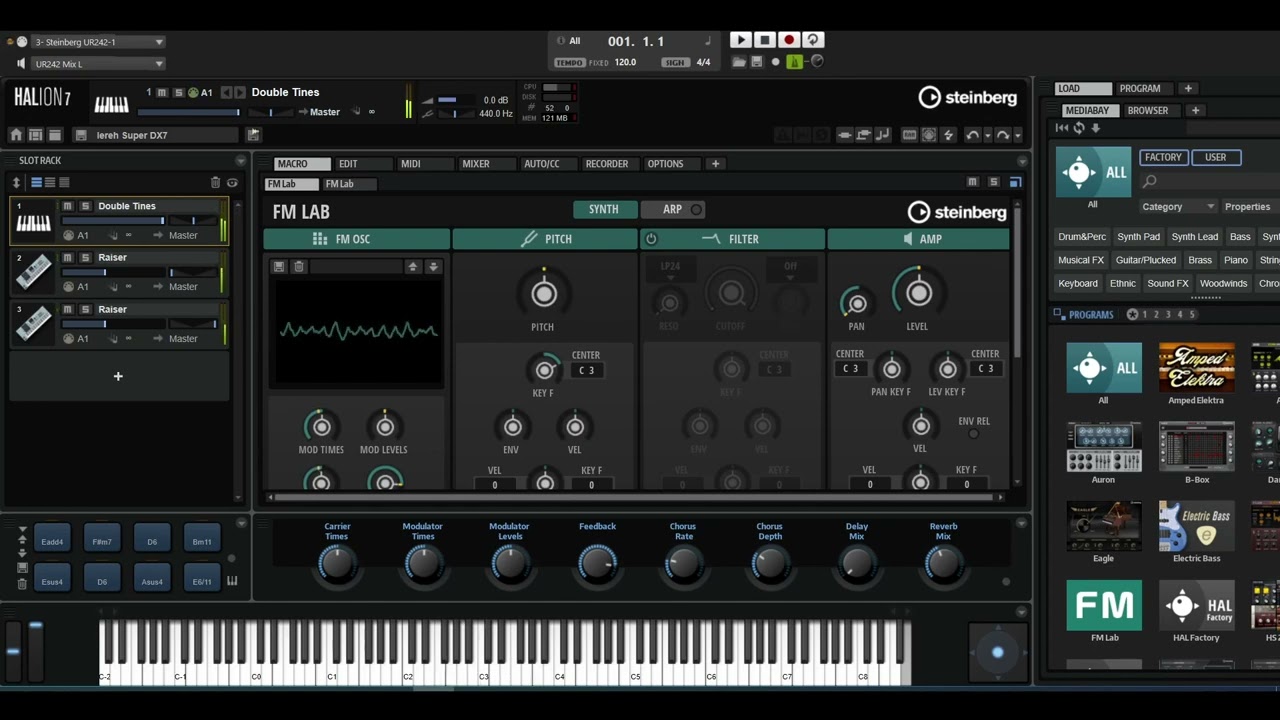
Task: Toggle the ARP power circle
Action: (x=697, y=210)
